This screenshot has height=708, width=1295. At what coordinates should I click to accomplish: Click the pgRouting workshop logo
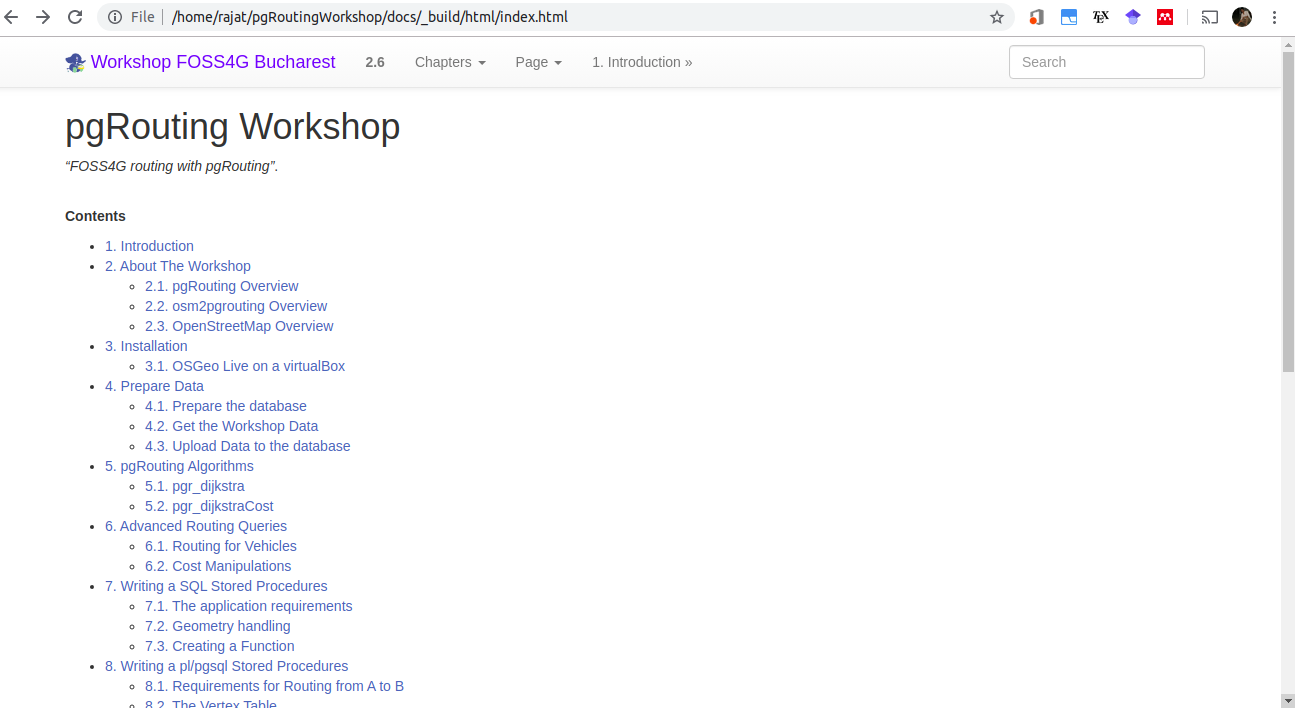(x=75, y=61)
